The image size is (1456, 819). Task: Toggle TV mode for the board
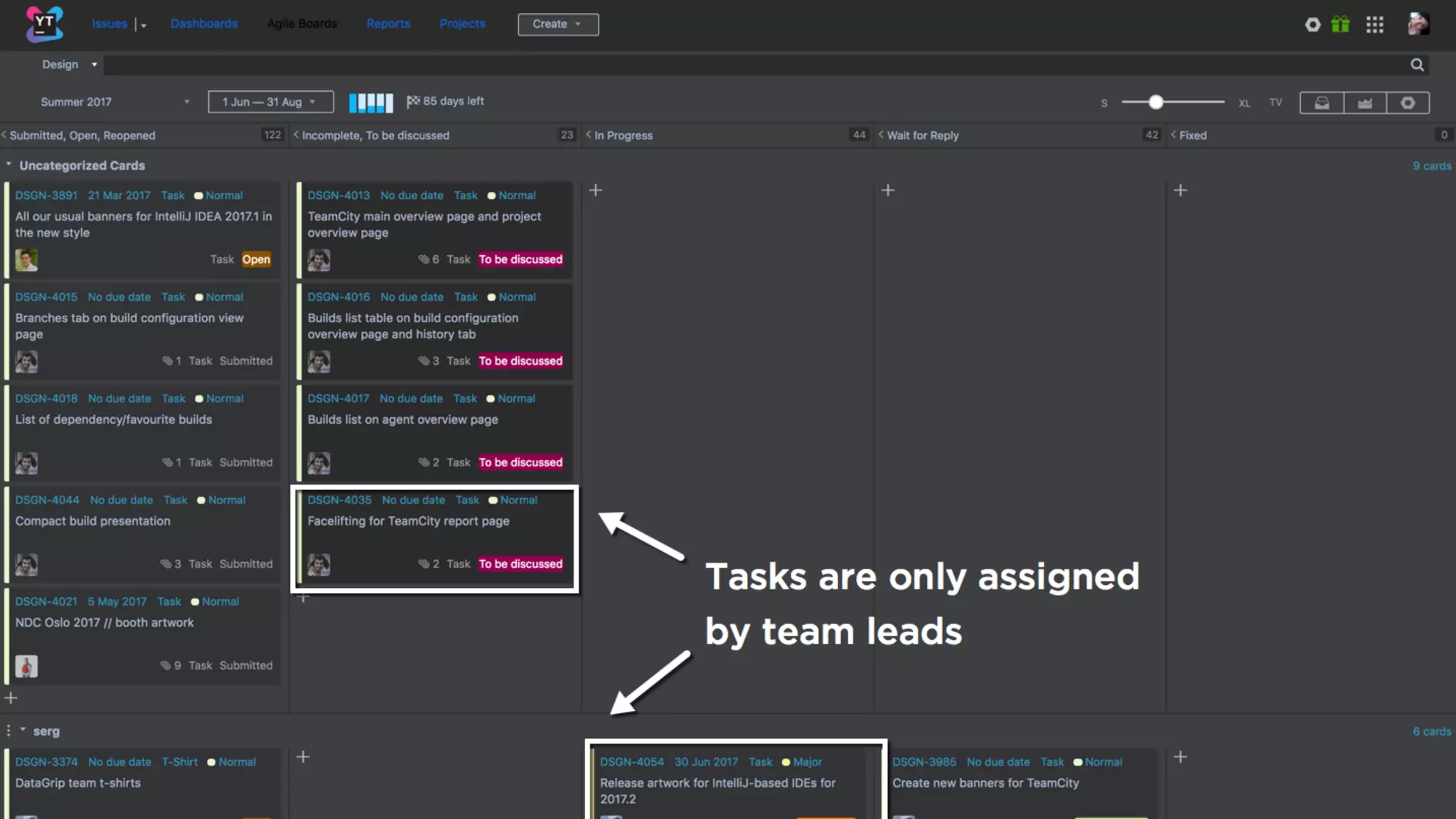1275,102
